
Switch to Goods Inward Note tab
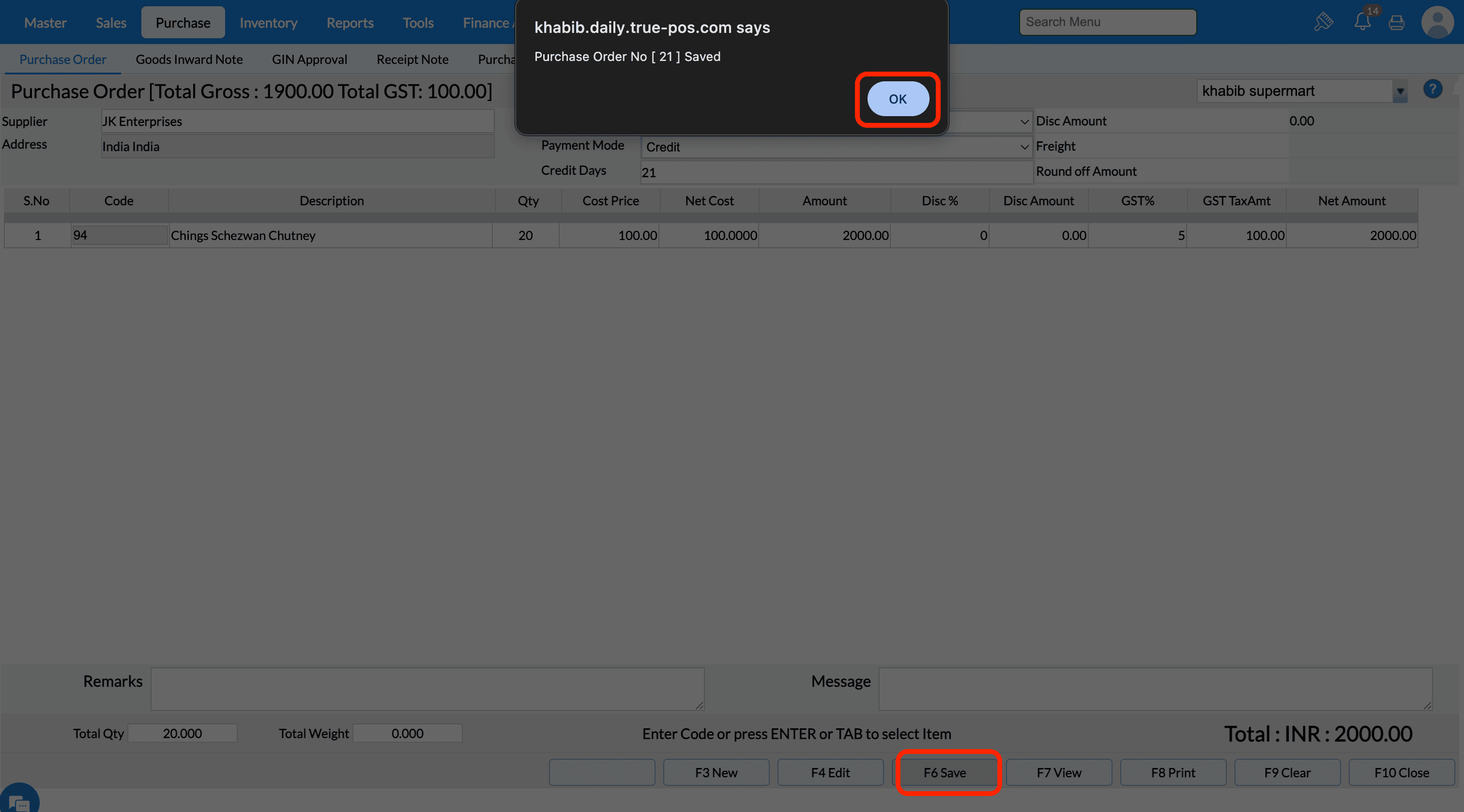[x=189, y=59]
